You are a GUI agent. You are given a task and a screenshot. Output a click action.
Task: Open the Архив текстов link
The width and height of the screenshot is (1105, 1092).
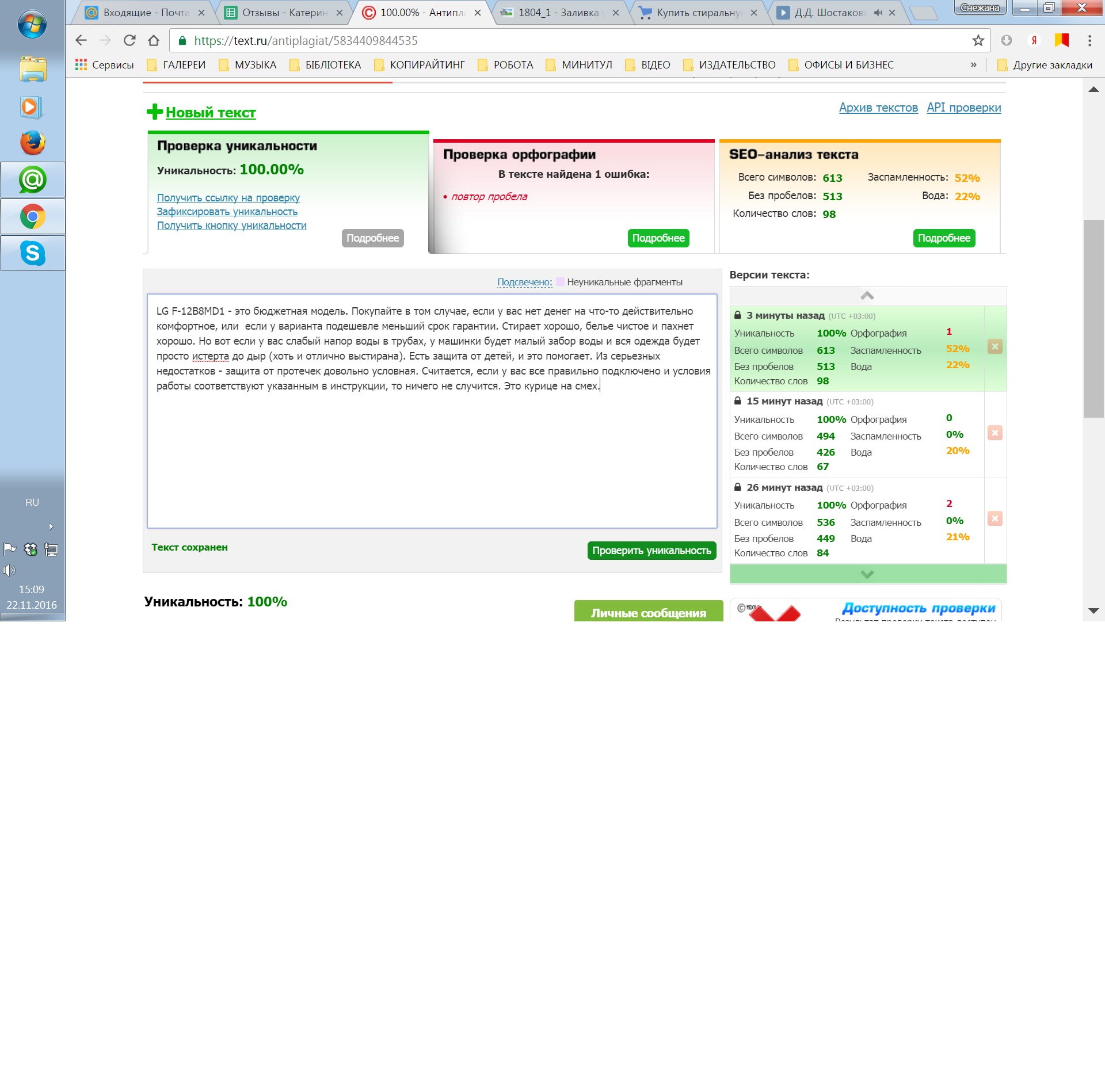[878, 108]
